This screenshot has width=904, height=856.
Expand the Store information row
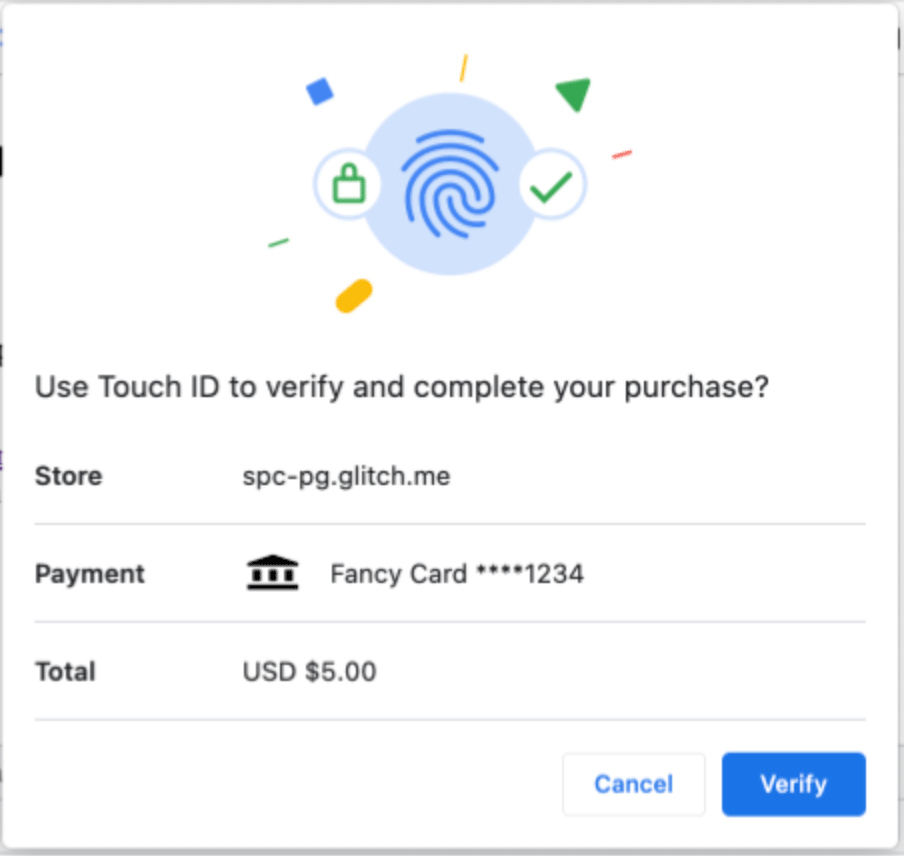(x=67, y=477)
